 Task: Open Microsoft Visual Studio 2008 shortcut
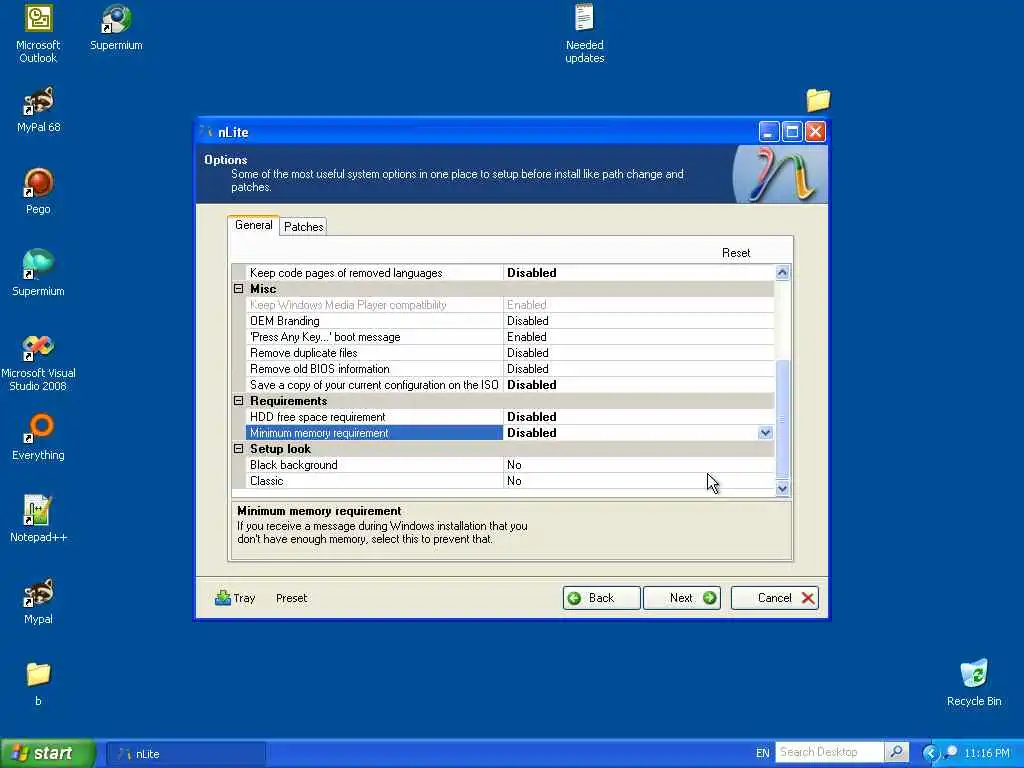(38, 362)
